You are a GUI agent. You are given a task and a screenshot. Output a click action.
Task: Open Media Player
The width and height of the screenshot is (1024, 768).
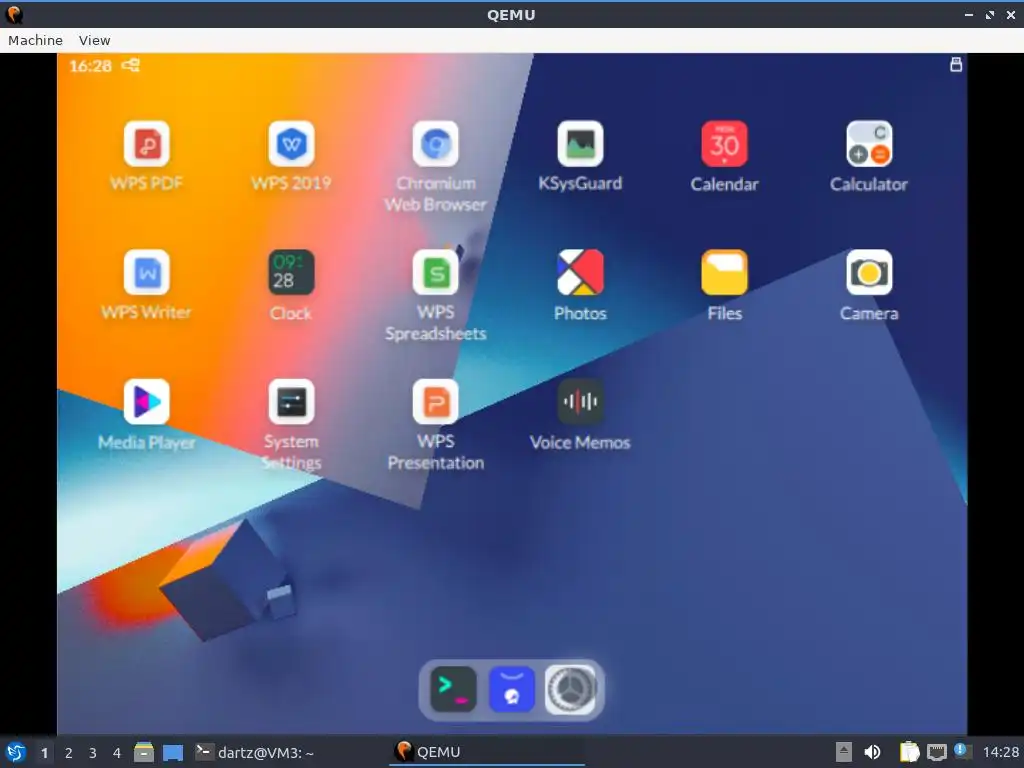pyautogui.click(x=146, y=402)
